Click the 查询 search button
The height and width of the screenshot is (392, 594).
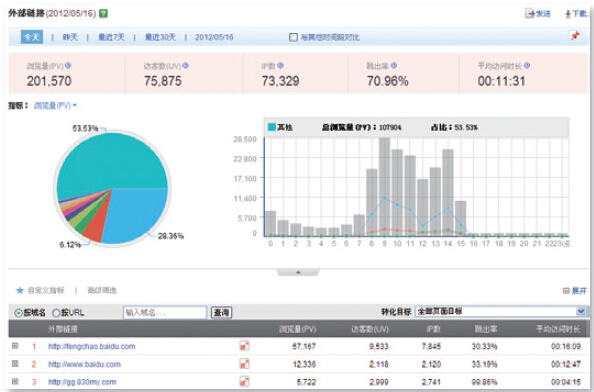coord(221,313)
